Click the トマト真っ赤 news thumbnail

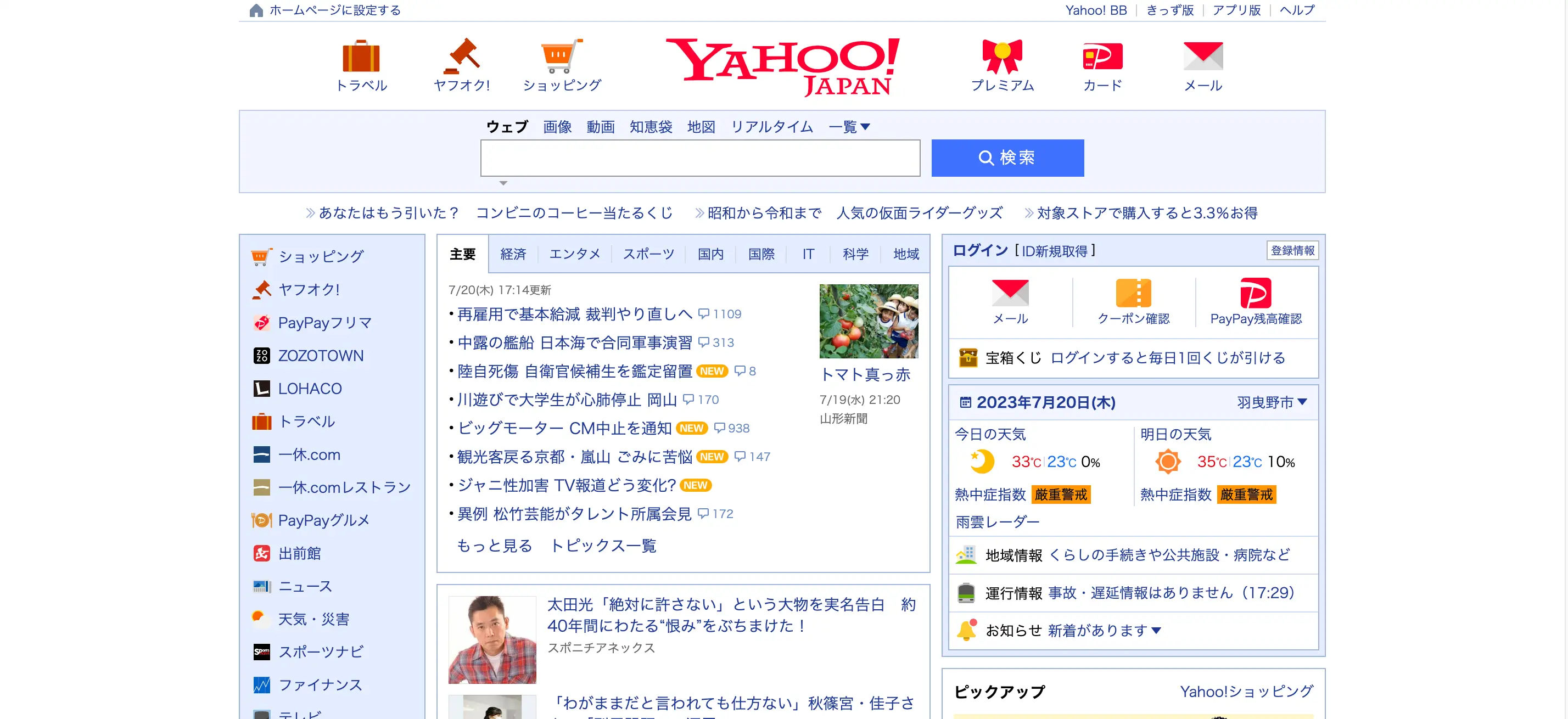pyautogui.click(x=869, y=321)
